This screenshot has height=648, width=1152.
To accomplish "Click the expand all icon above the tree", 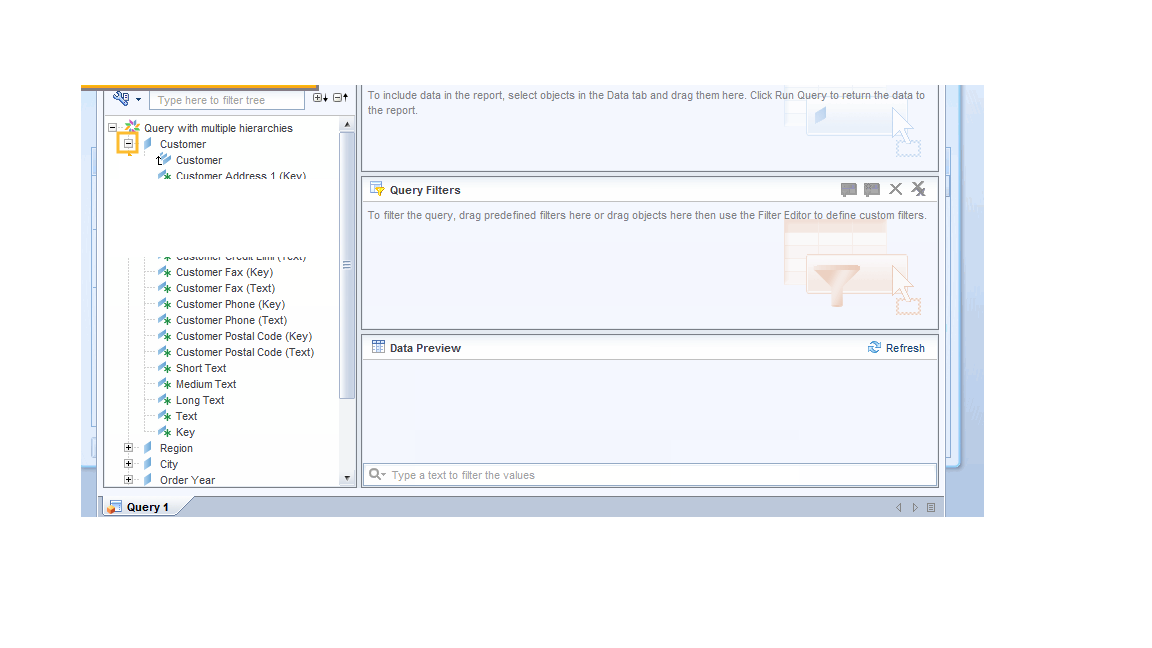I will point(318,97).
